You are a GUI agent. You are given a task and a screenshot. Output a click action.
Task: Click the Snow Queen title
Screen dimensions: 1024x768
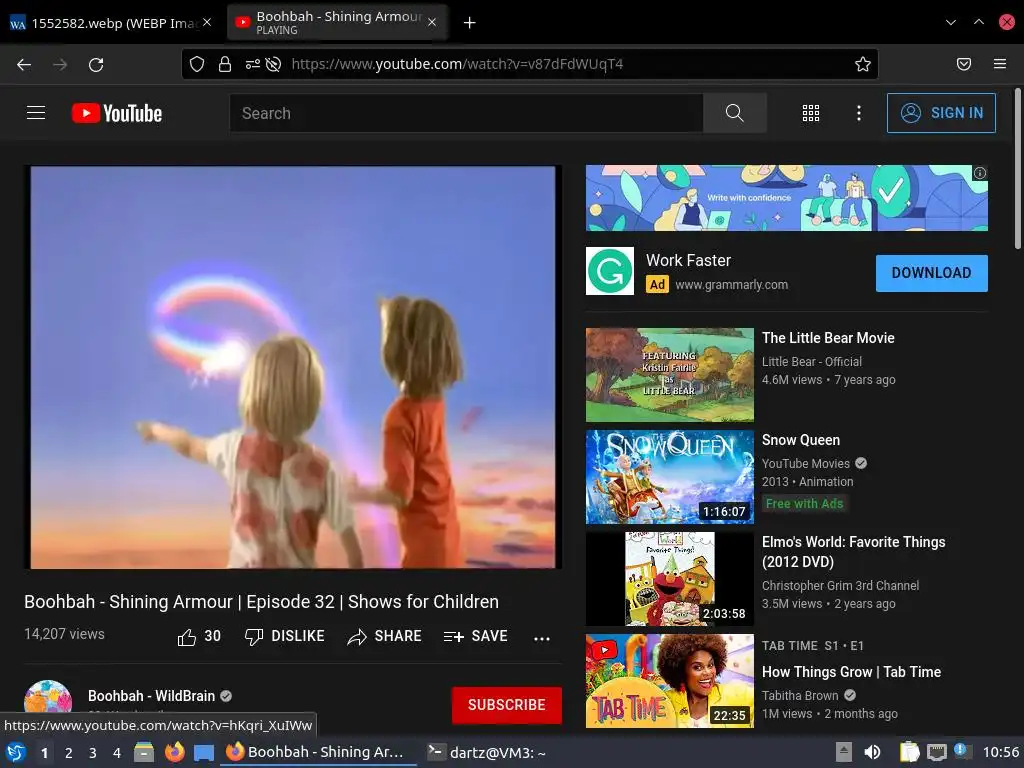(801, 440)
